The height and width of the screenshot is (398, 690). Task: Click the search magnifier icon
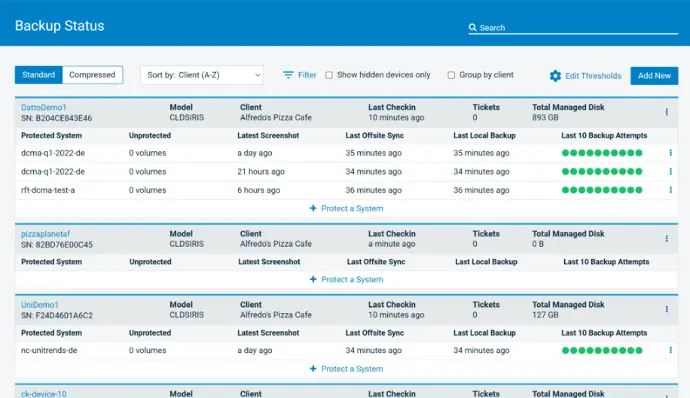click(x=473, y=27)
